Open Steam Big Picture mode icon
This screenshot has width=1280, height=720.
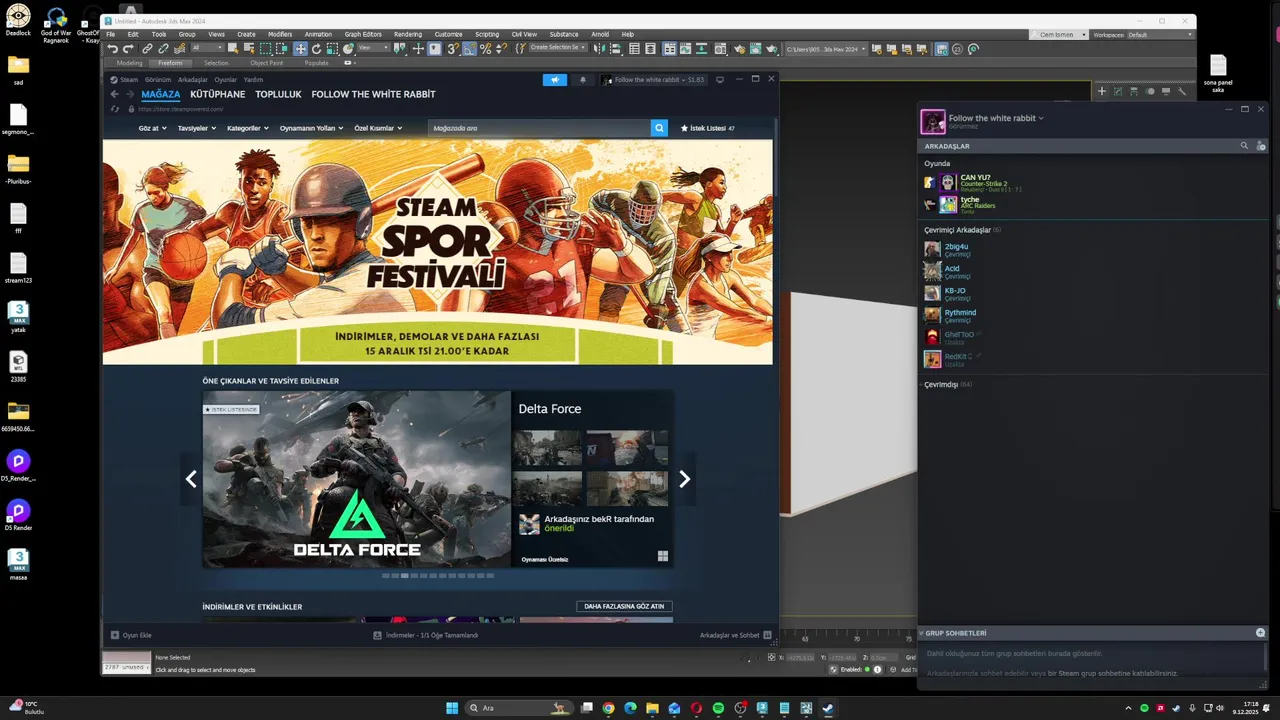[720, 80]
